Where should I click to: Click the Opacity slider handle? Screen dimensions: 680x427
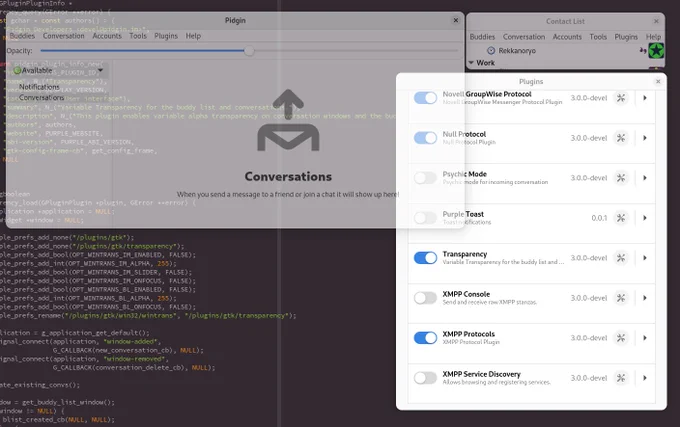[x=249, y=51]
